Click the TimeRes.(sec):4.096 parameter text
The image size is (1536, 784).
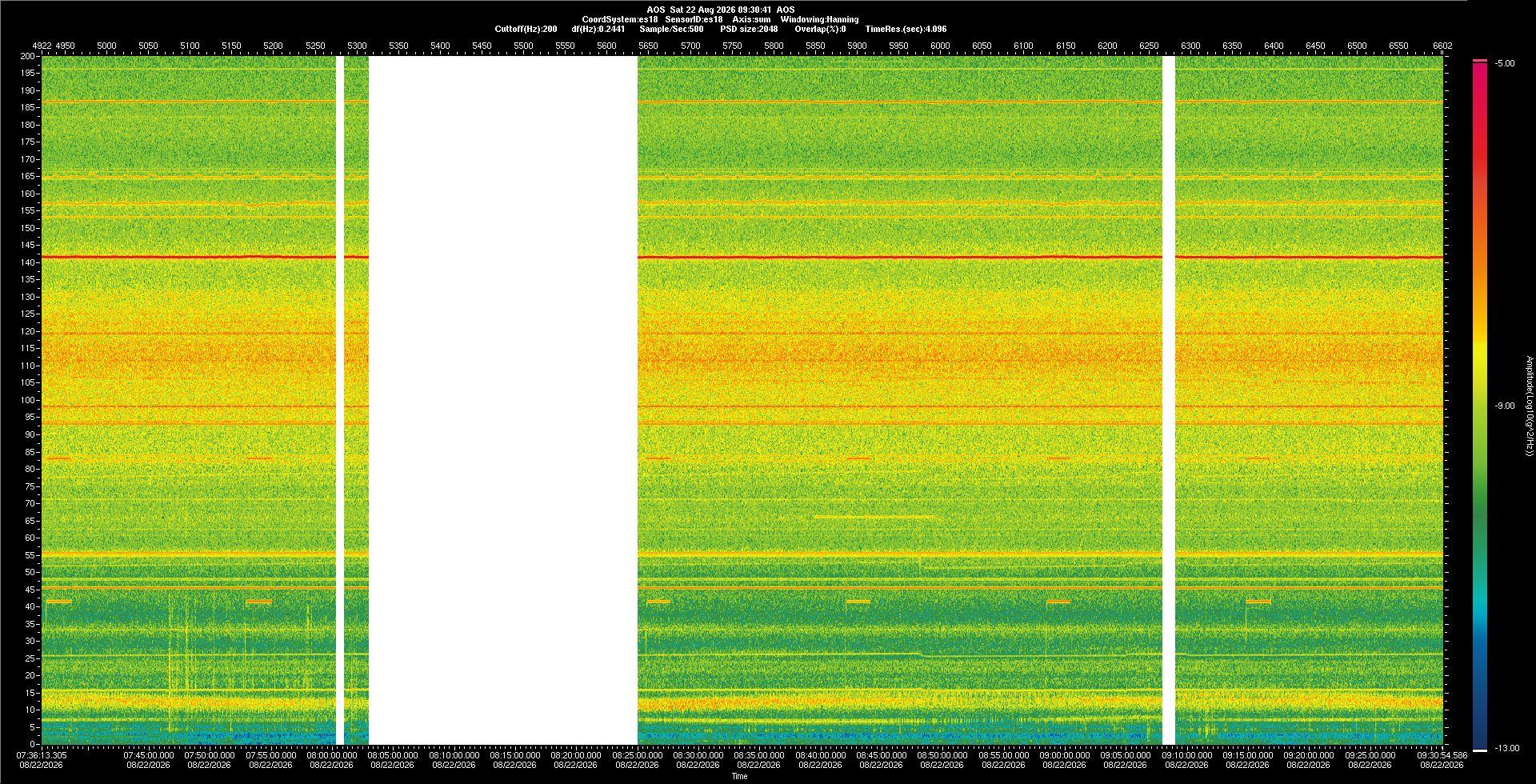pyautogui.click(x=906, y=29)
